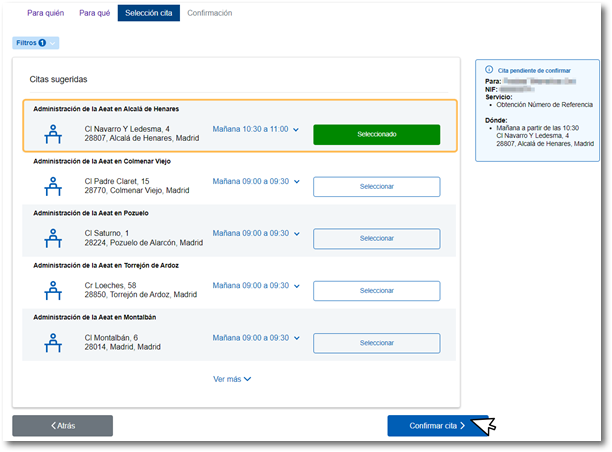Click the desk icon for Colmenar Viejo office

tap(53, 186)
